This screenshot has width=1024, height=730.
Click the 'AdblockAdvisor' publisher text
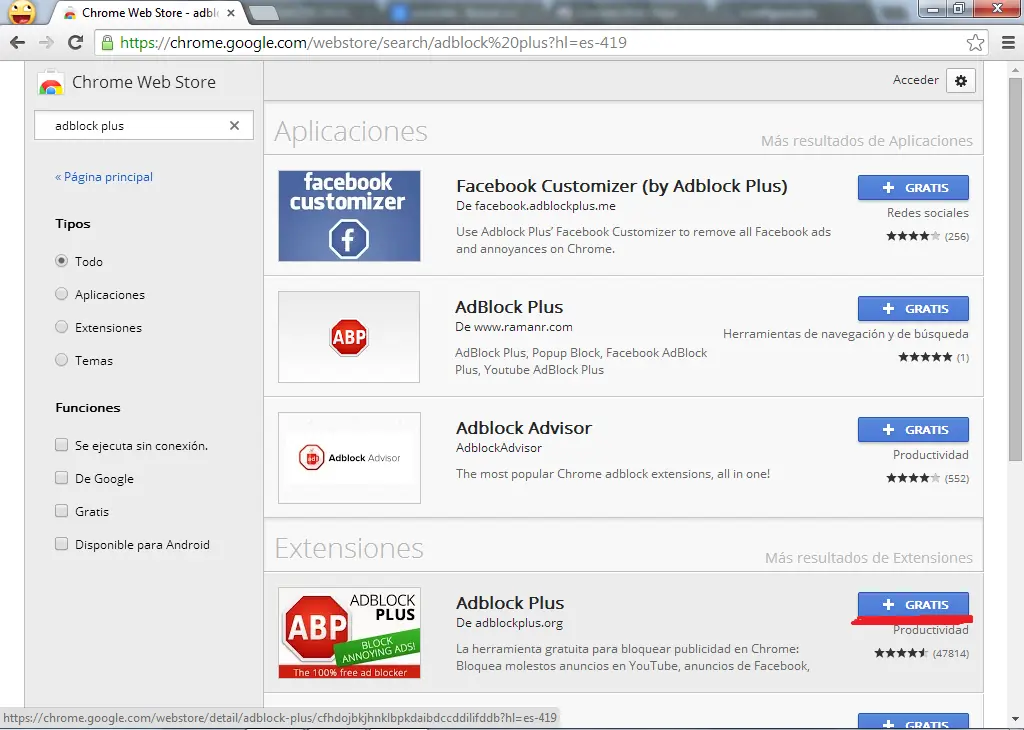click(499, 448)
